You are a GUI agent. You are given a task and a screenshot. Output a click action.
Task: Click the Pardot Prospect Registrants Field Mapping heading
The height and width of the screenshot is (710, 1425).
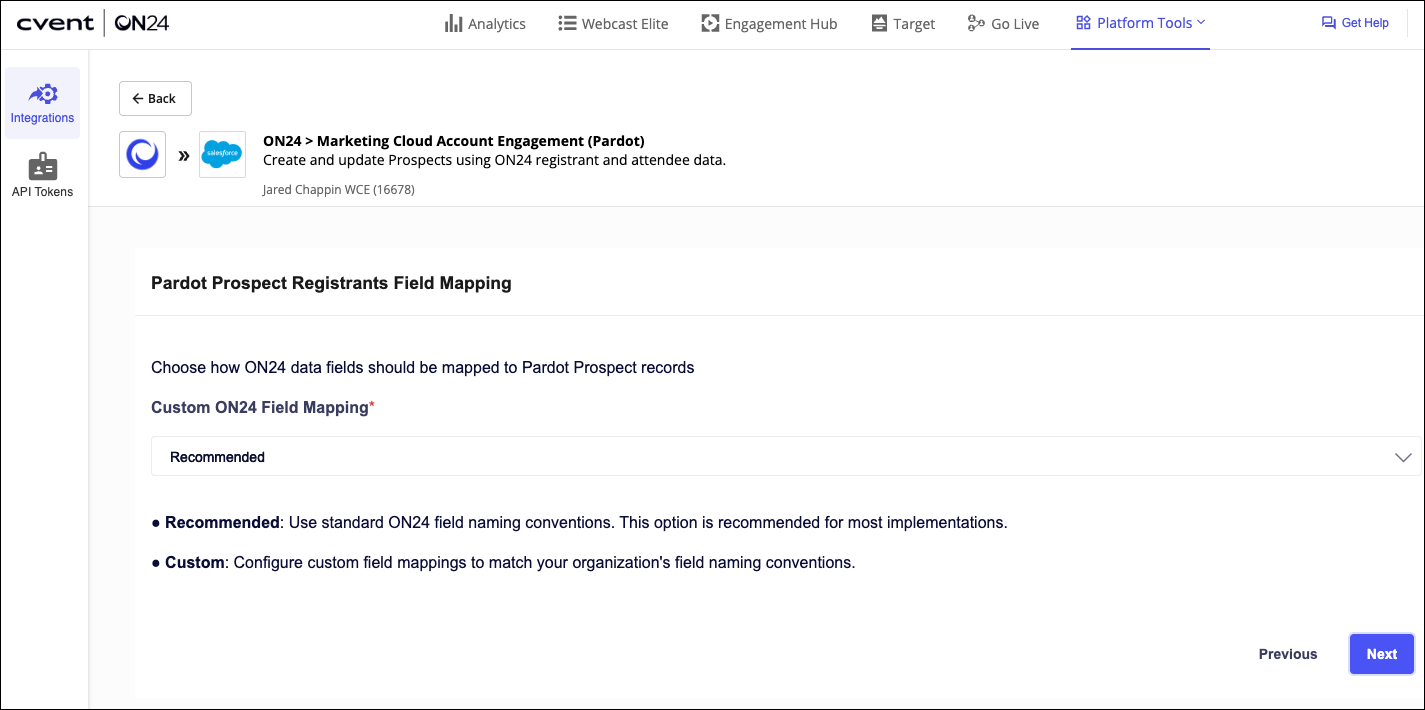331,283
